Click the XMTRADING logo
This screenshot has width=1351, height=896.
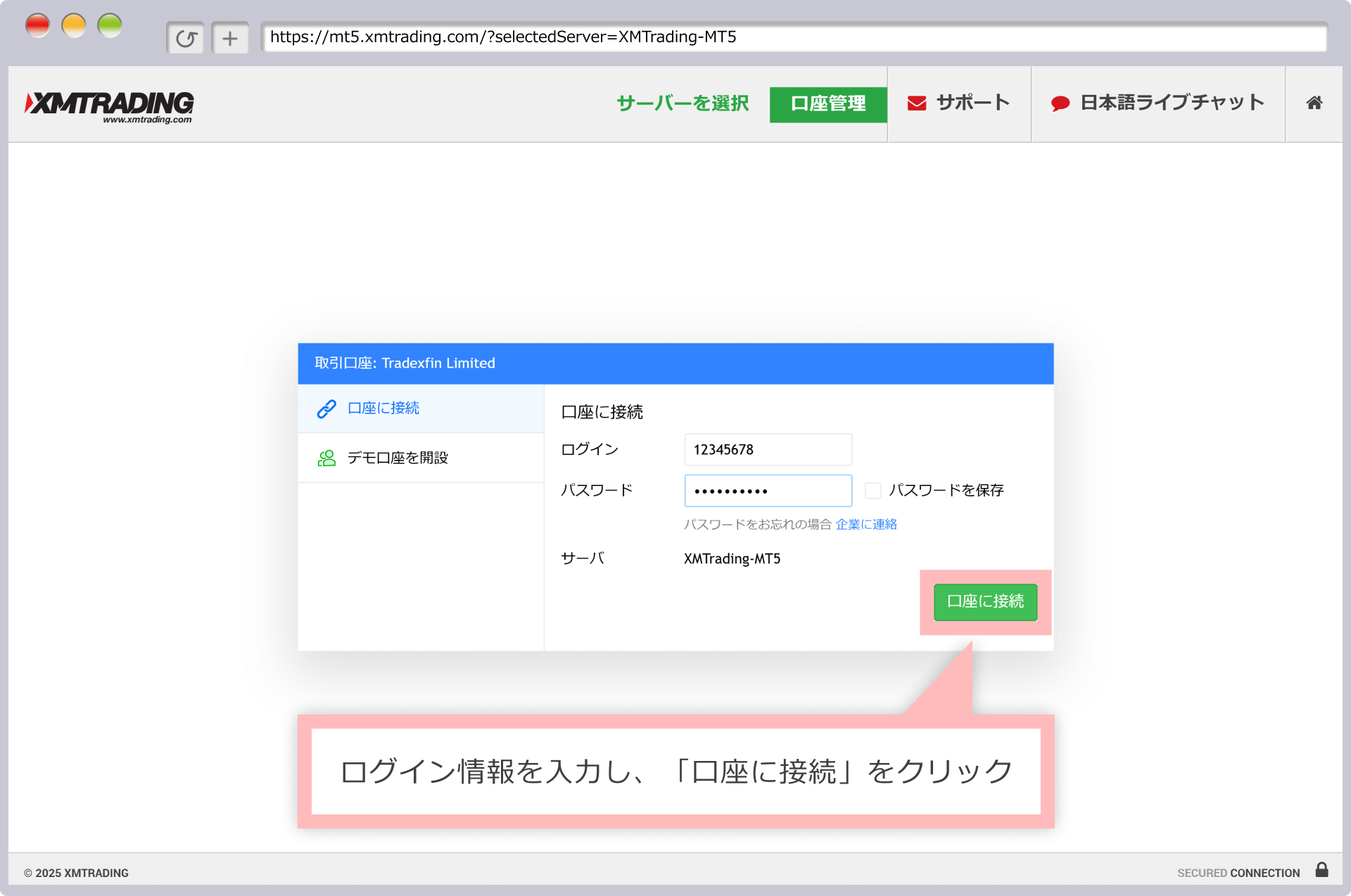[x=109, y=106]
